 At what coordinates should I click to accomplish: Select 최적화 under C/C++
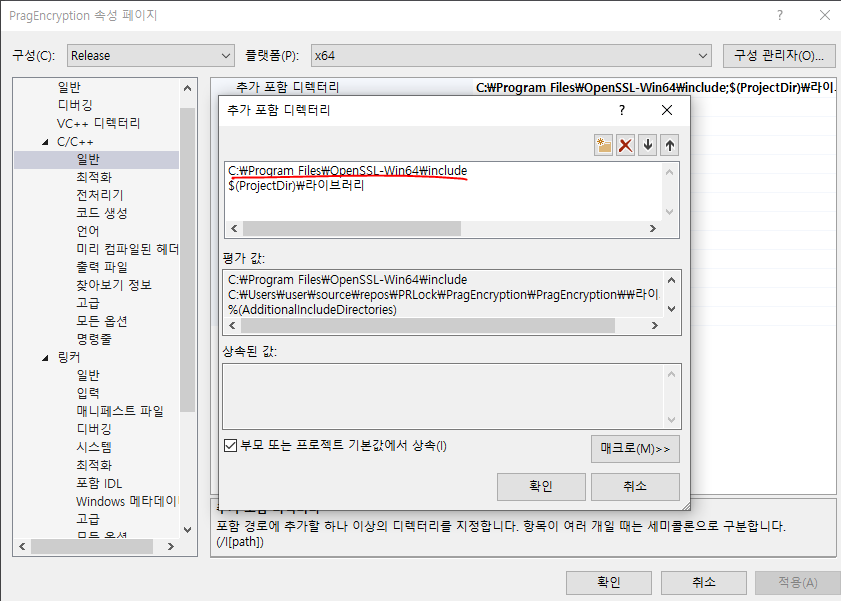point(94,177)
